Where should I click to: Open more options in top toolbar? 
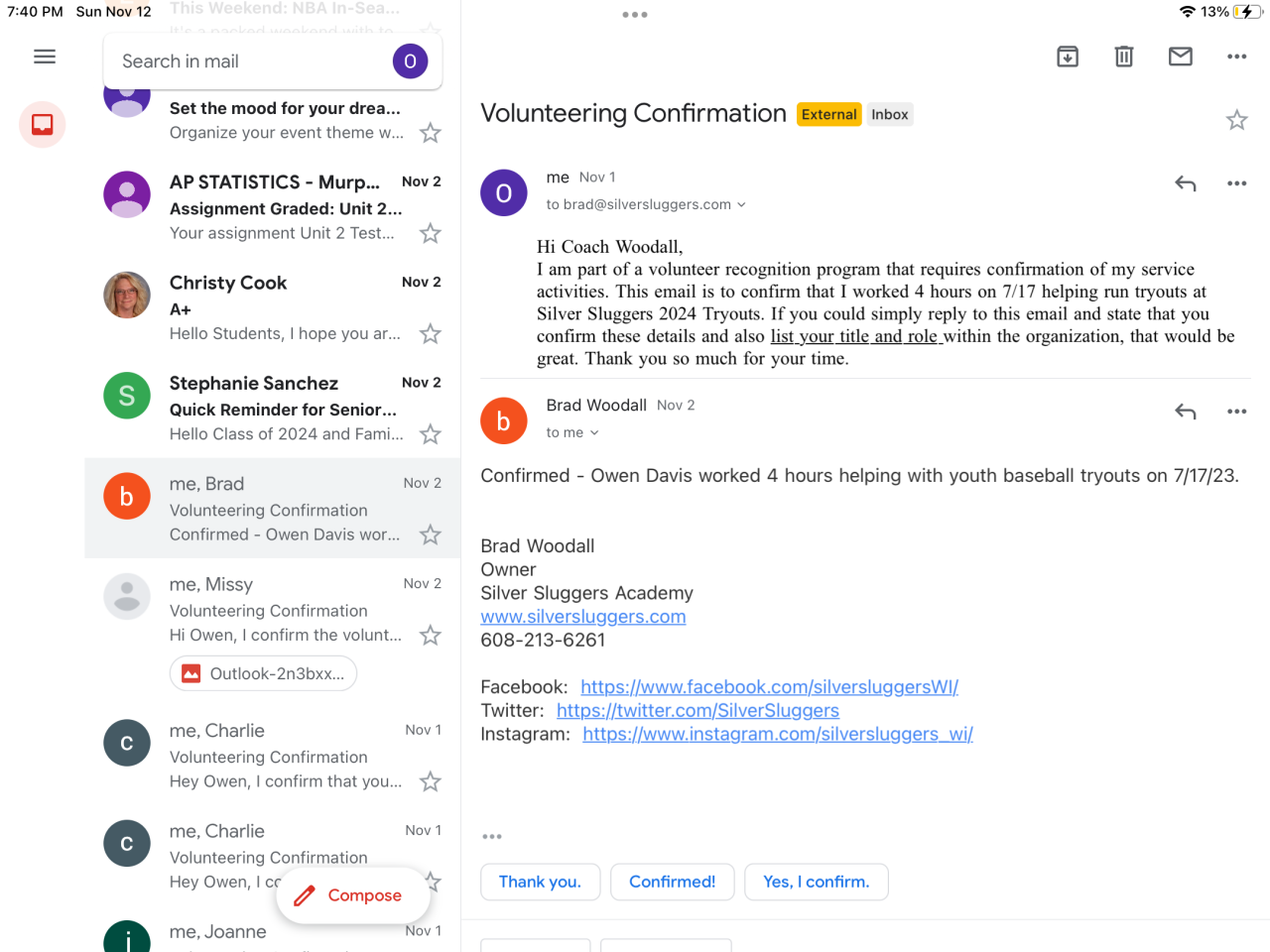pyautogui.click(x=1236, y=57)
